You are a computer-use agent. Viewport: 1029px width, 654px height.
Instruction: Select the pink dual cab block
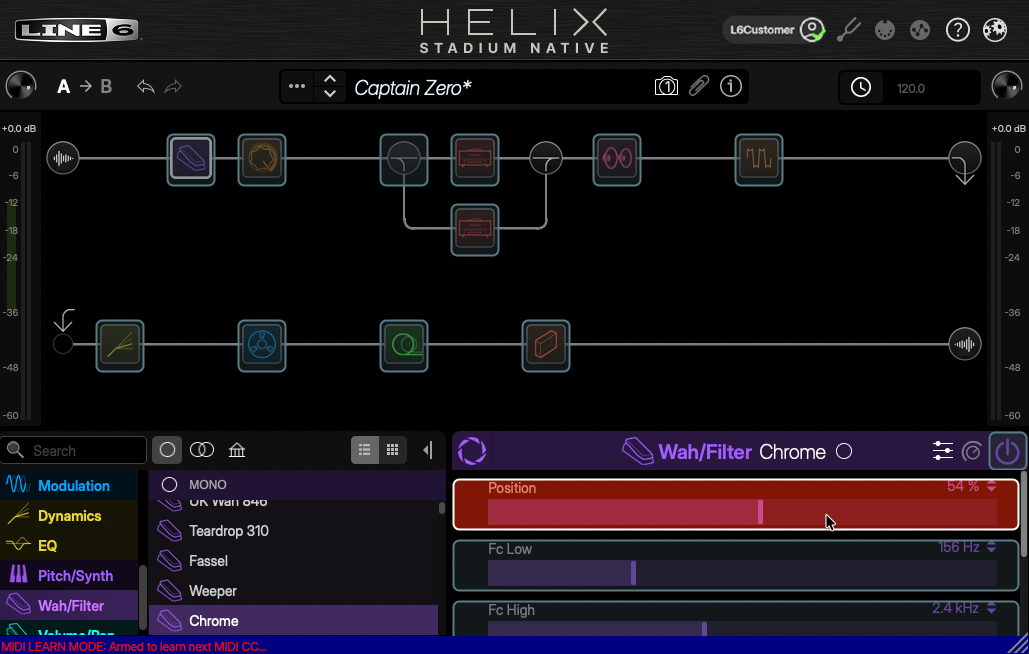point(617,159)
